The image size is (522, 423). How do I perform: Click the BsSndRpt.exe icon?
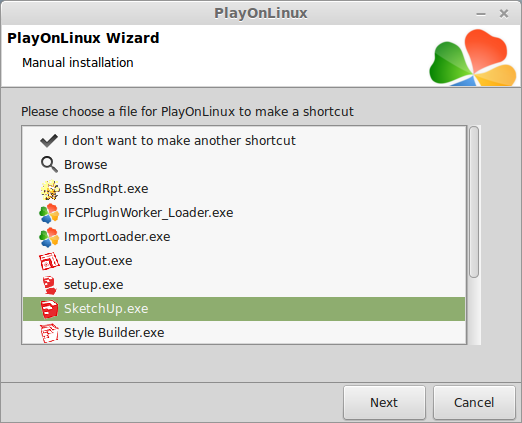[x=50, y=189]
